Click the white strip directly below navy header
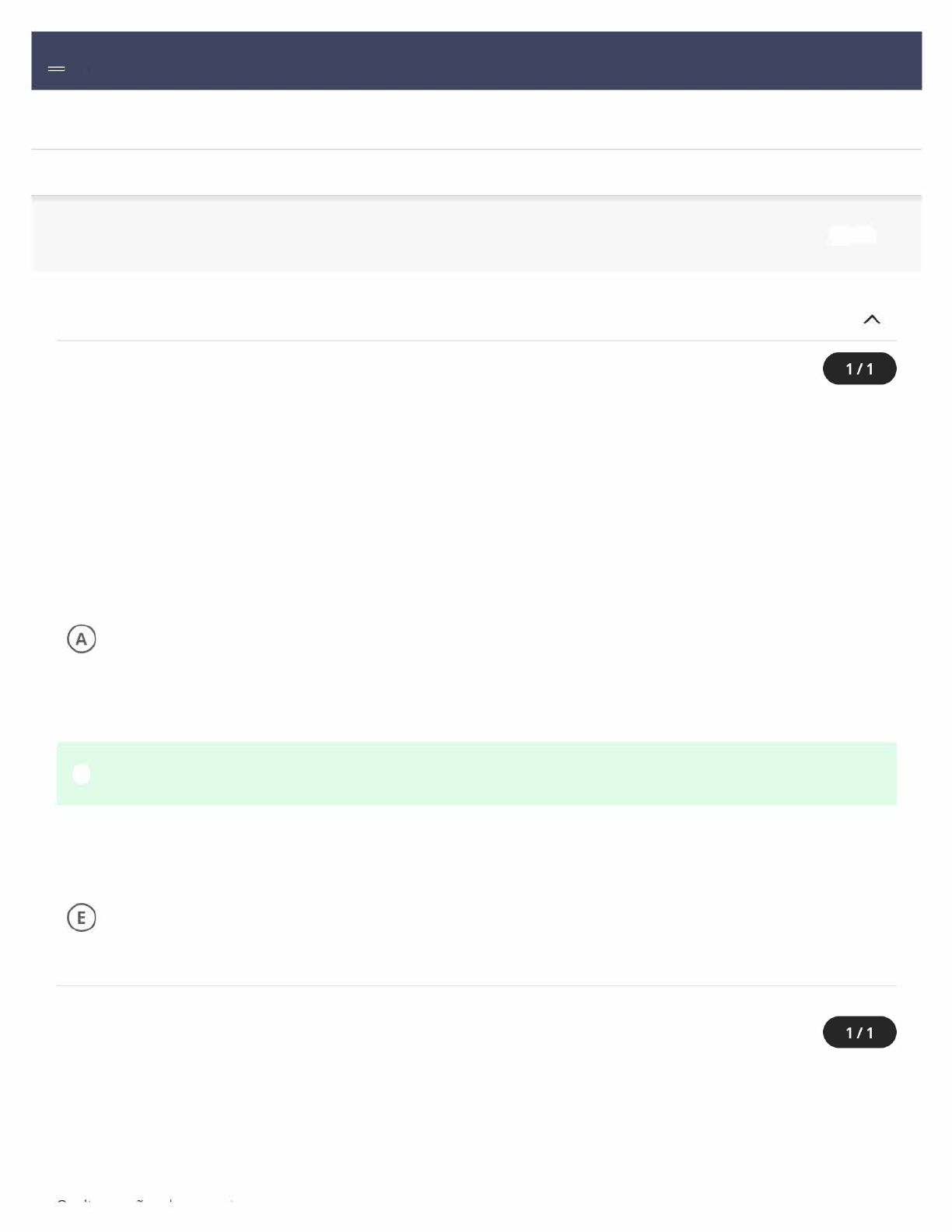952x1232 pixels. pyautogui.click(x=476, y=119)
